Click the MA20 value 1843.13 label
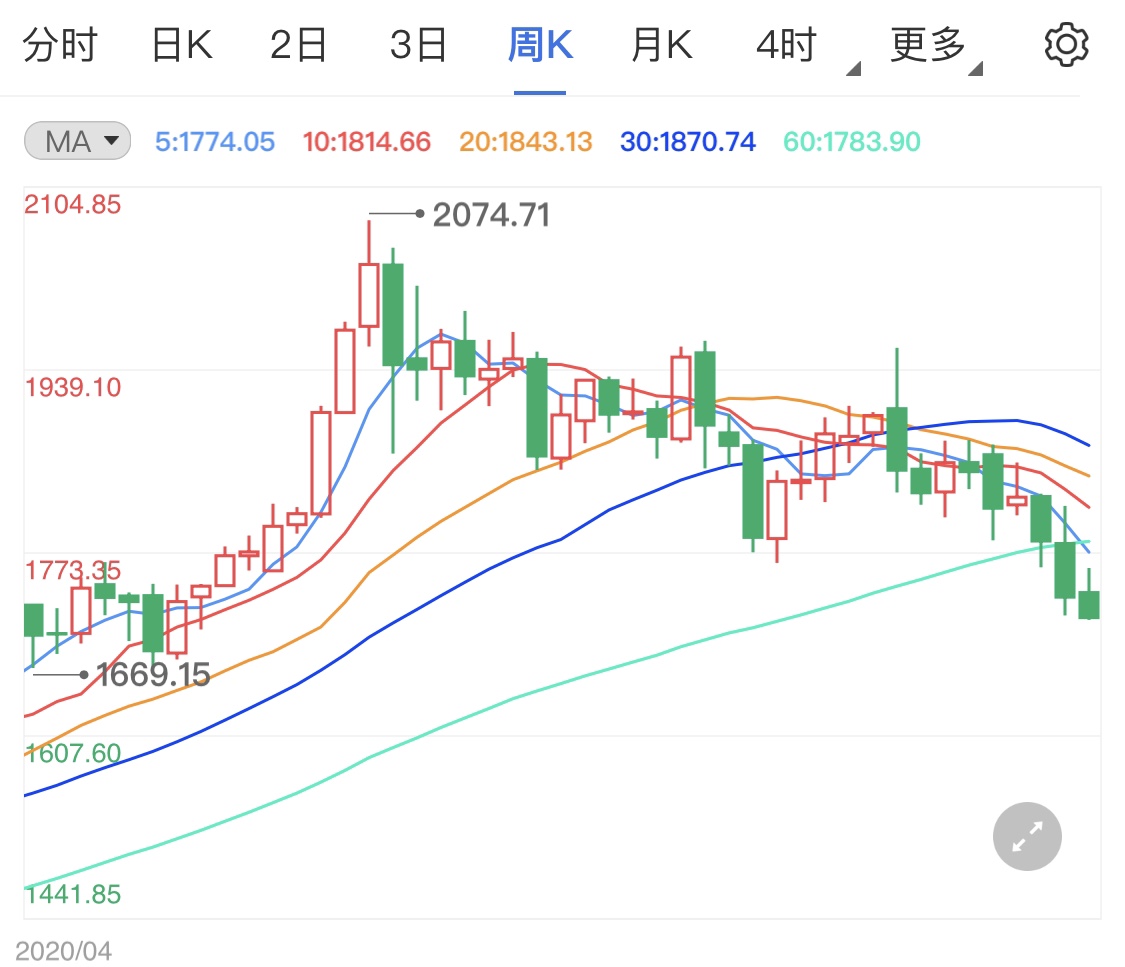Image resolution: width=1125 pixels, height=967 pixels. (525, 142)
